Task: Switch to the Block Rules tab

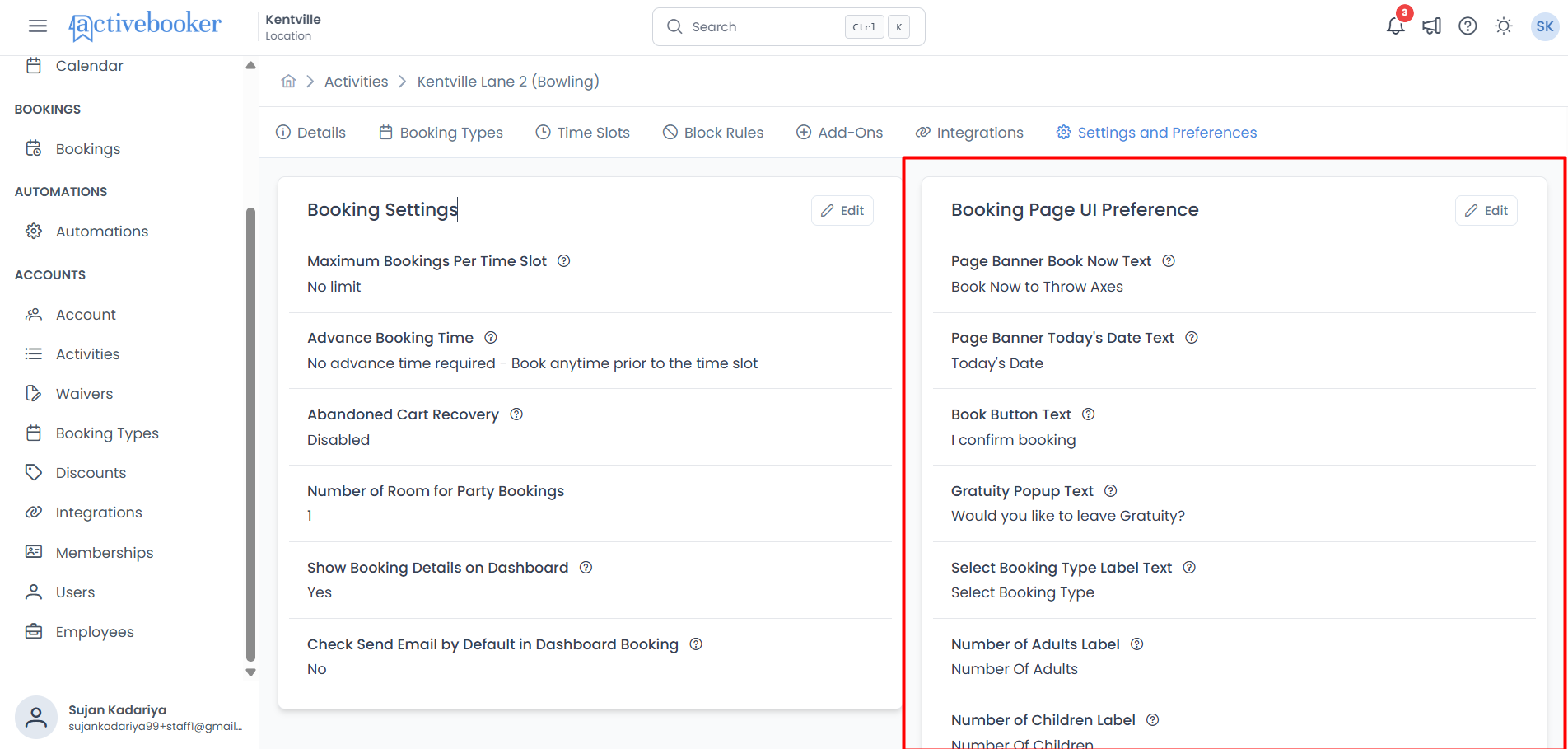Action: [713, 133]
